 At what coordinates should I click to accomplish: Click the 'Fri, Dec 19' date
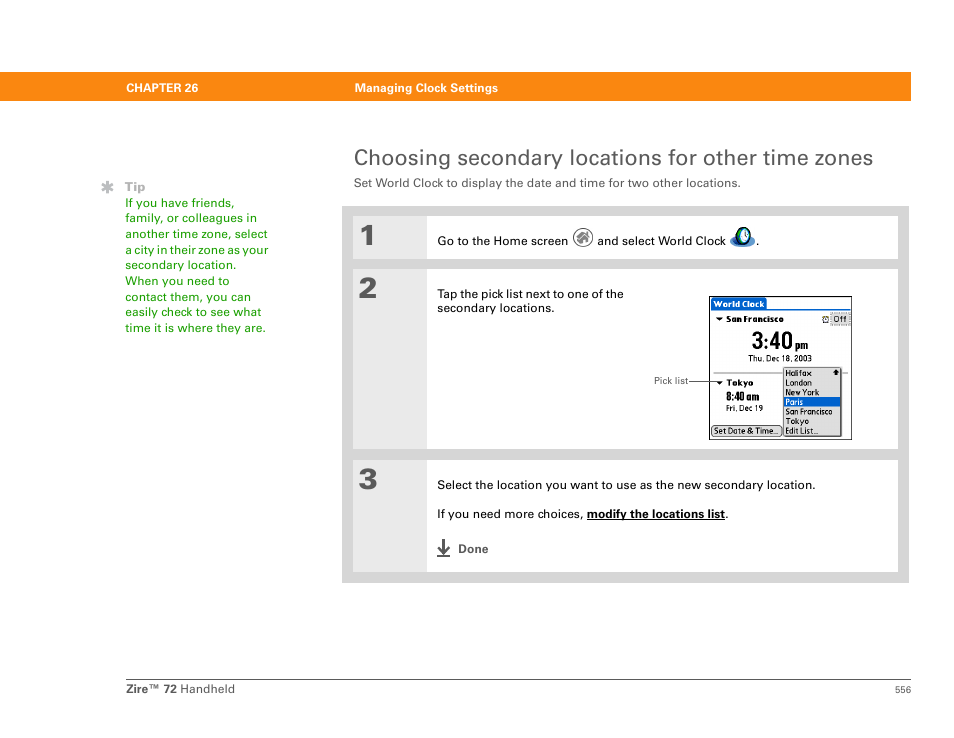click(x=744, y=408)
